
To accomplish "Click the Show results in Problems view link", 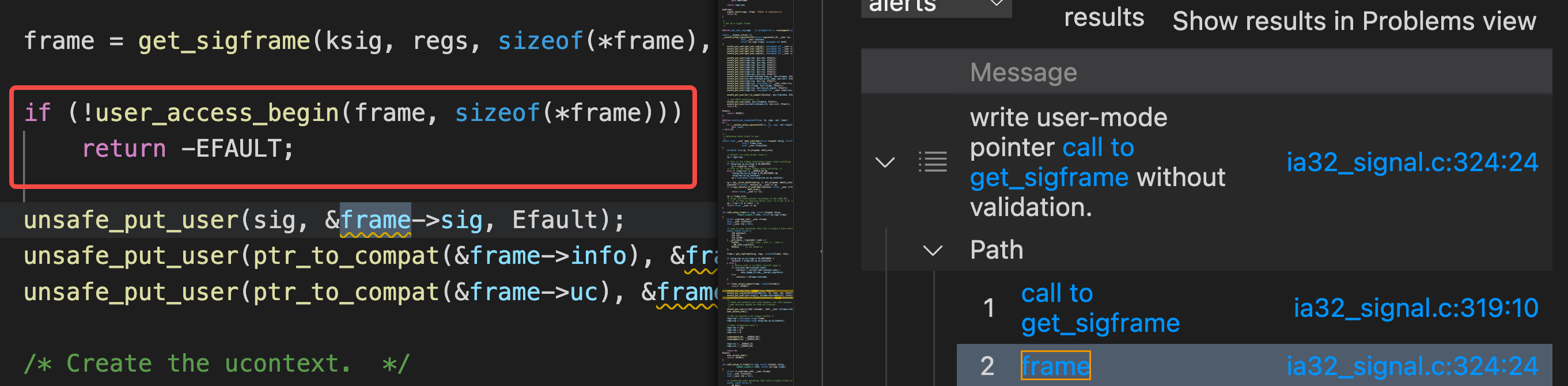I will [1354, 21].
